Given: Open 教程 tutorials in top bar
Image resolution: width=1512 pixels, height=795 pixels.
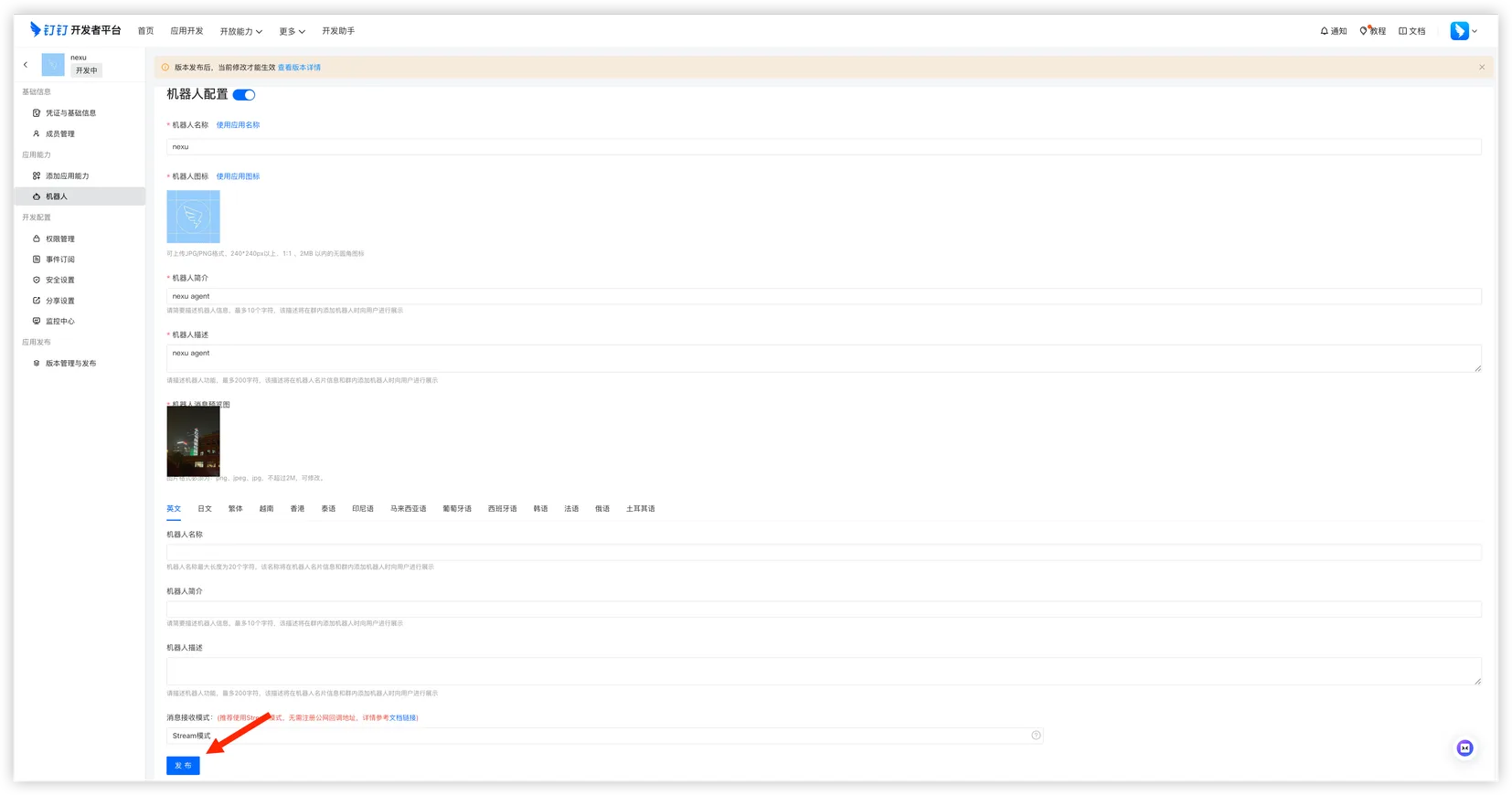Looking at the screenshot, I should (1373, 31).
